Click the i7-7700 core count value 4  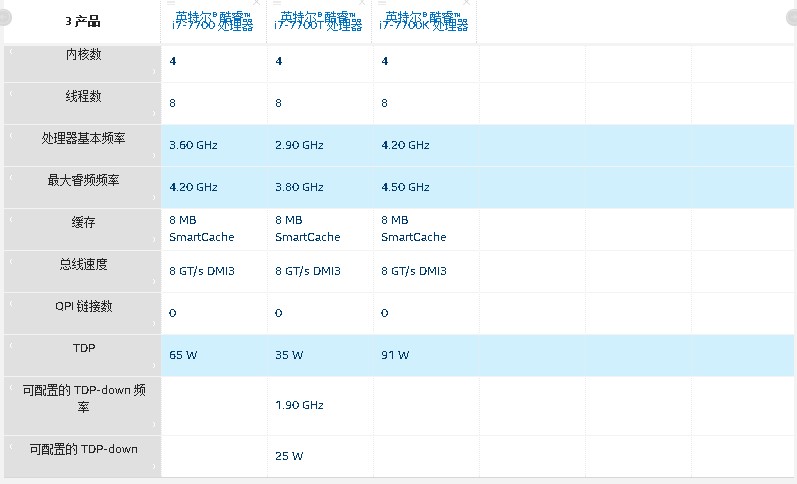click(x=173, y=61)
